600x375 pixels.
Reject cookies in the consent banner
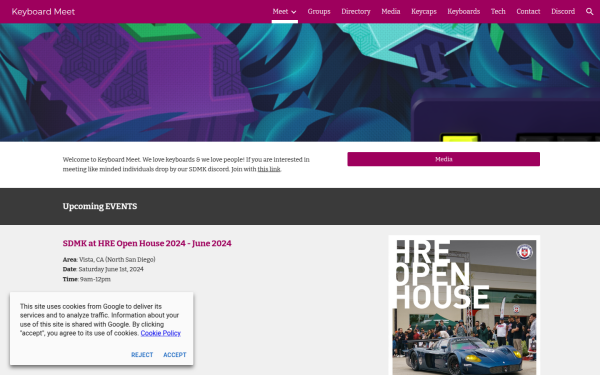(142, 355)
